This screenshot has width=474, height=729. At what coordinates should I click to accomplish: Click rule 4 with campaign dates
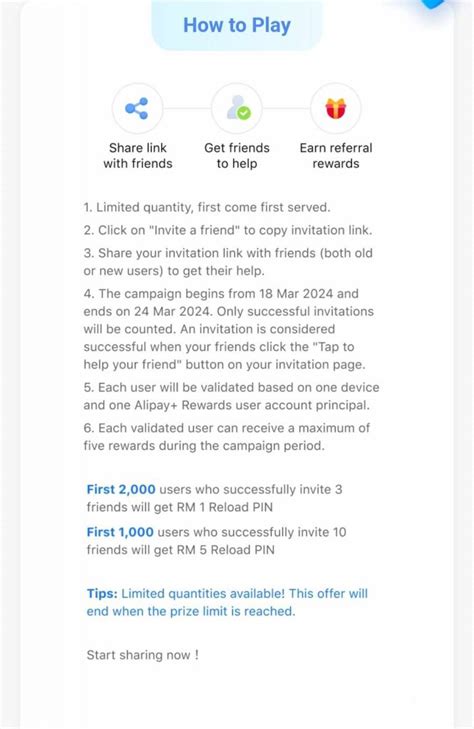point(229,329)
